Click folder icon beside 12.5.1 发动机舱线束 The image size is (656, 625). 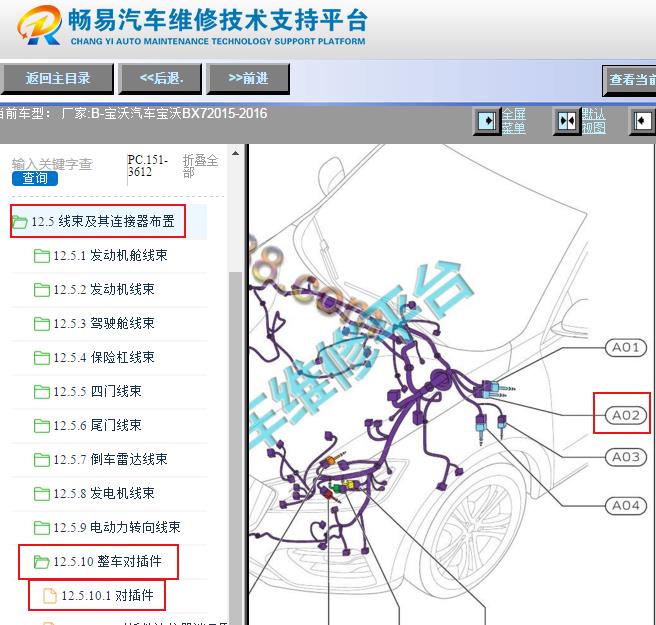coord(41,256)
